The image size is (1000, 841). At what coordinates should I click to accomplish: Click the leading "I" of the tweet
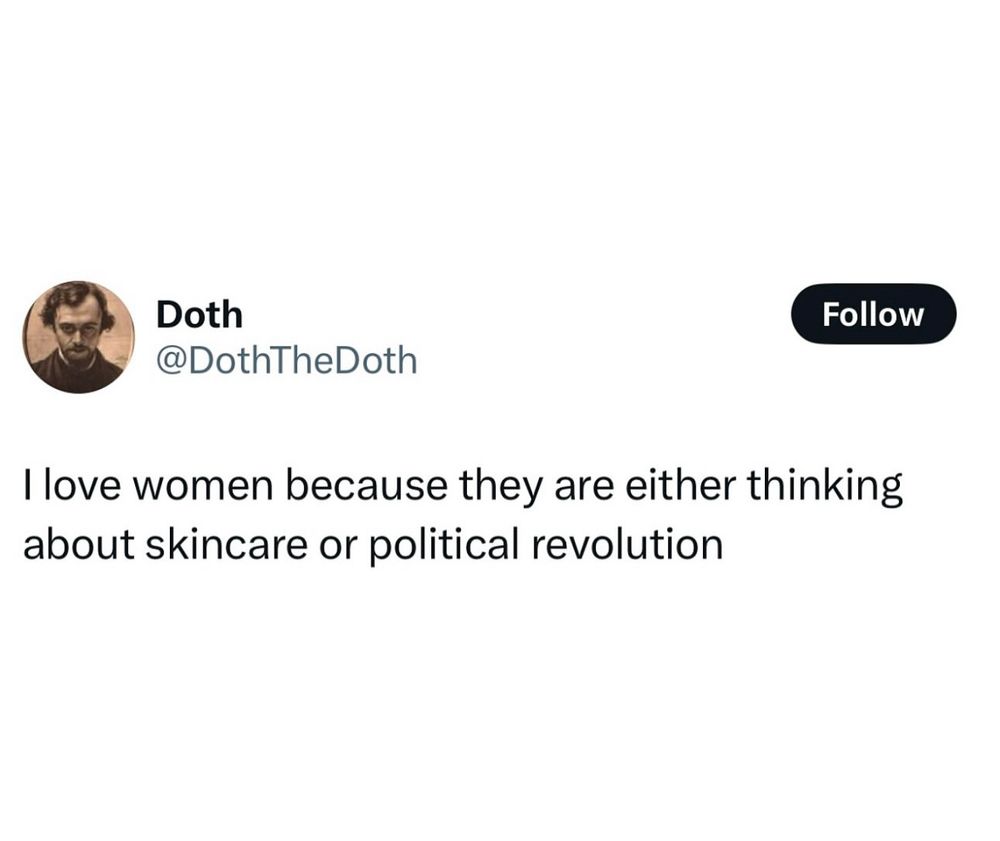pos(27,486)
